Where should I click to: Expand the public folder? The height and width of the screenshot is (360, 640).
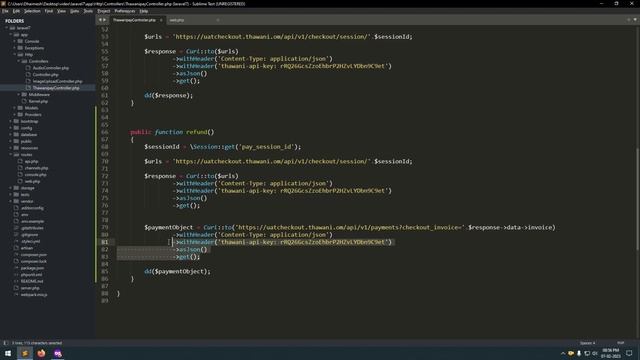point(11,141)
